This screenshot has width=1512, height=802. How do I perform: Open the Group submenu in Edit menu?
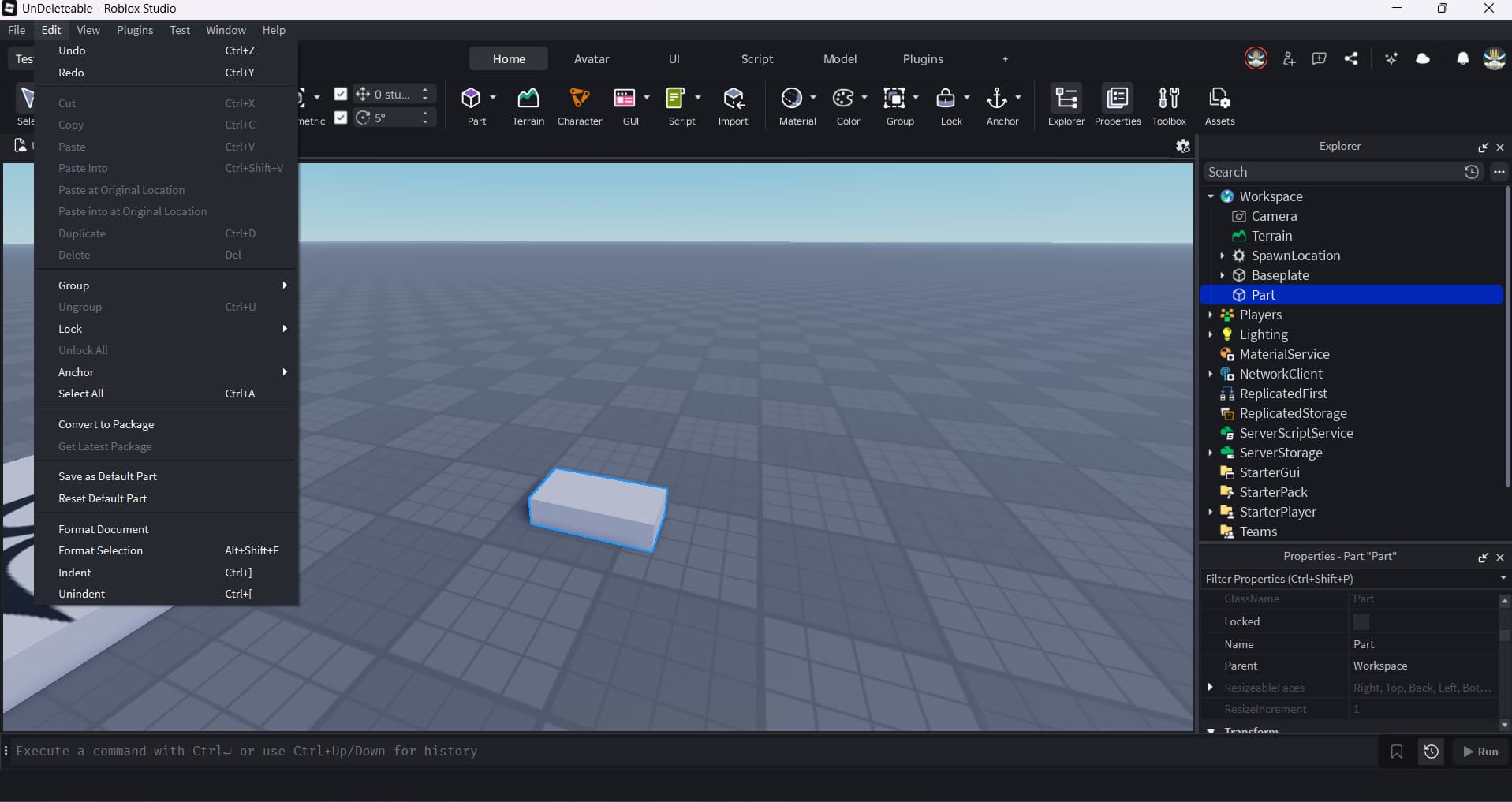point(166,285)
